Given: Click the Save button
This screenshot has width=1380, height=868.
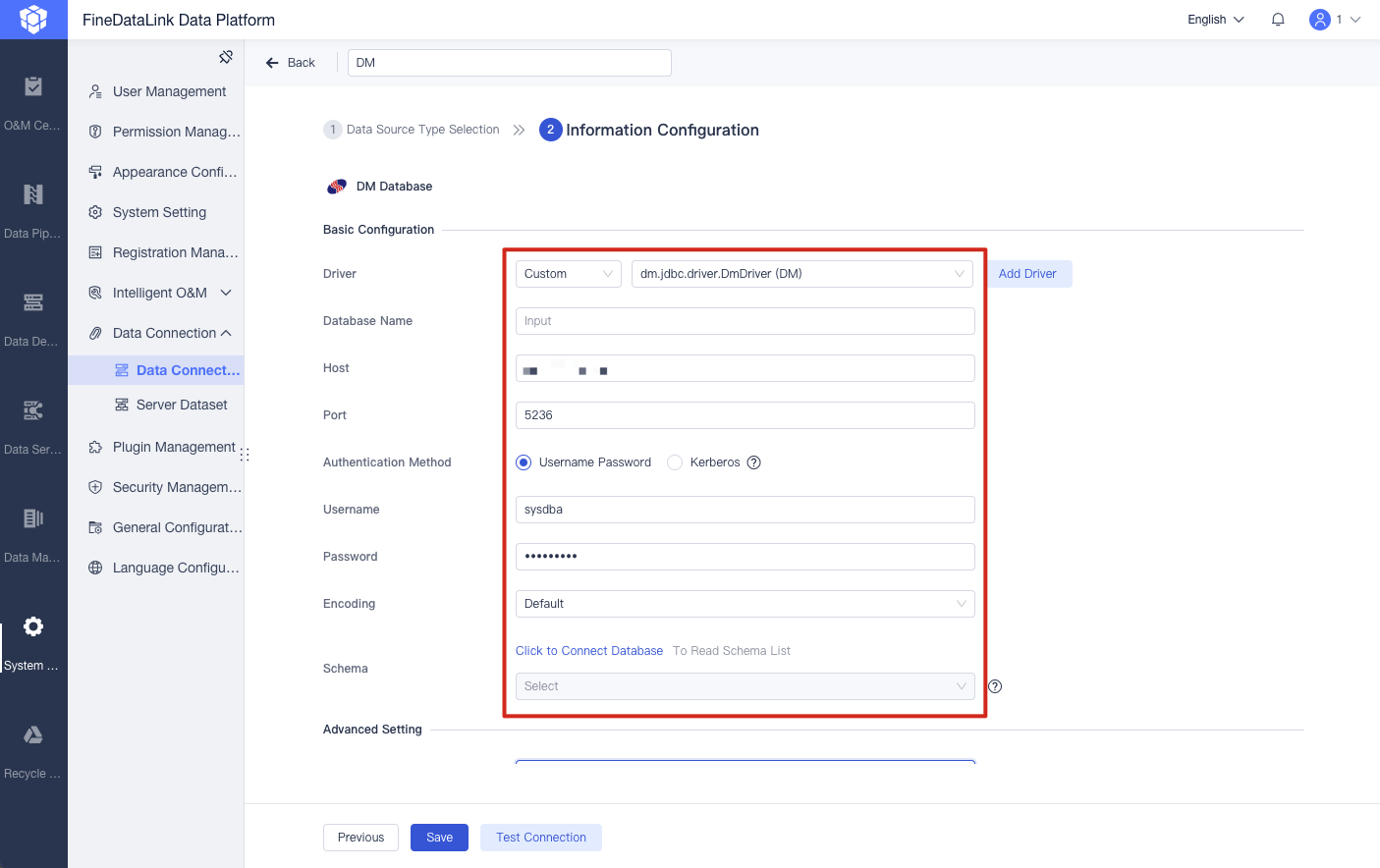Looking at the screenshot, I should point(439,838).
